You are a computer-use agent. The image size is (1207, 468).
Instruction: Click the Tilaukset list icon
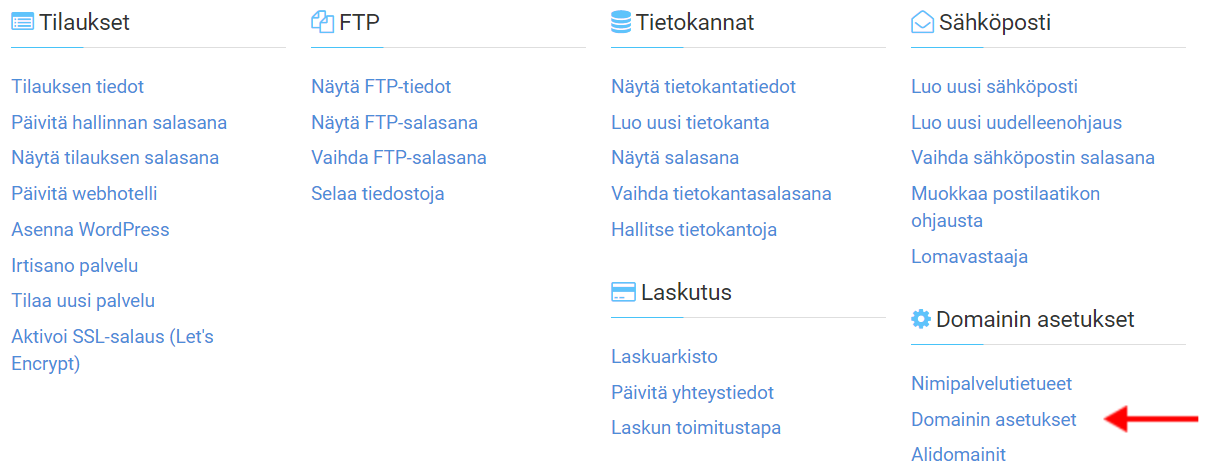click(x=22, y=22)
